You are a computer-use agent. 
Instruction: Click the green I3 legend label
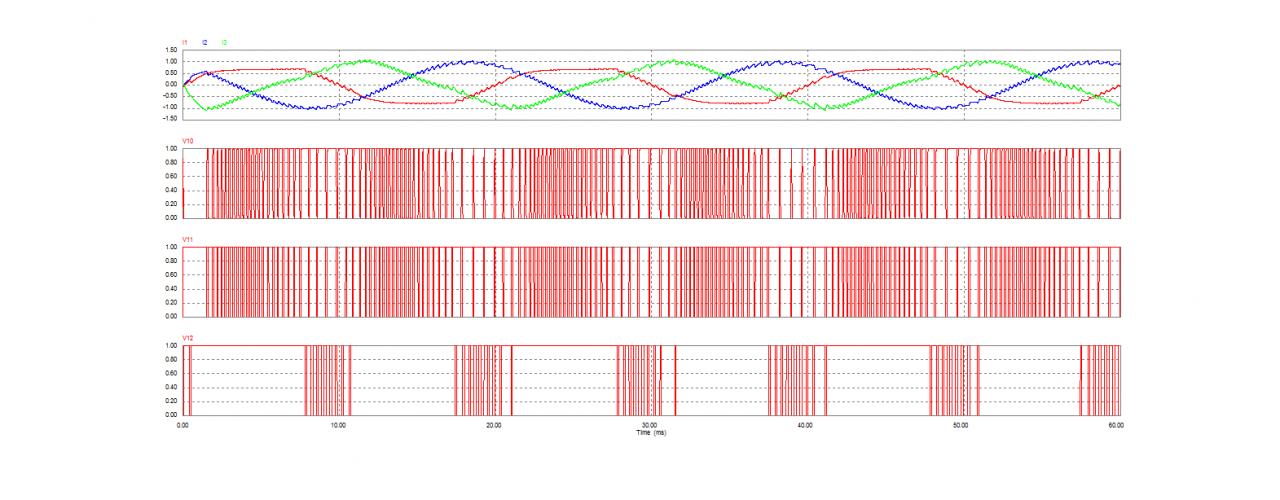(x=224, y=43)
